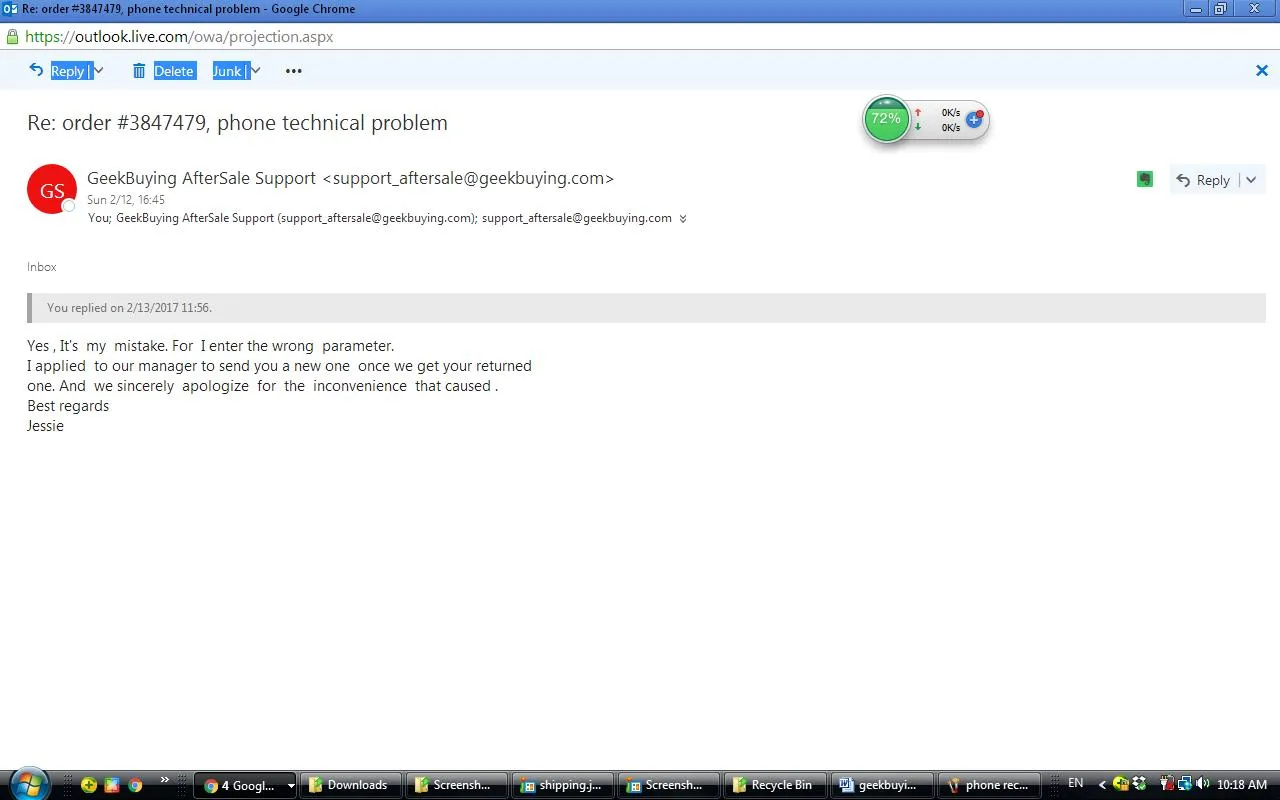The image size is (1280, 800).
Task: Click the network tray icon
Action: coord(1185,784)
